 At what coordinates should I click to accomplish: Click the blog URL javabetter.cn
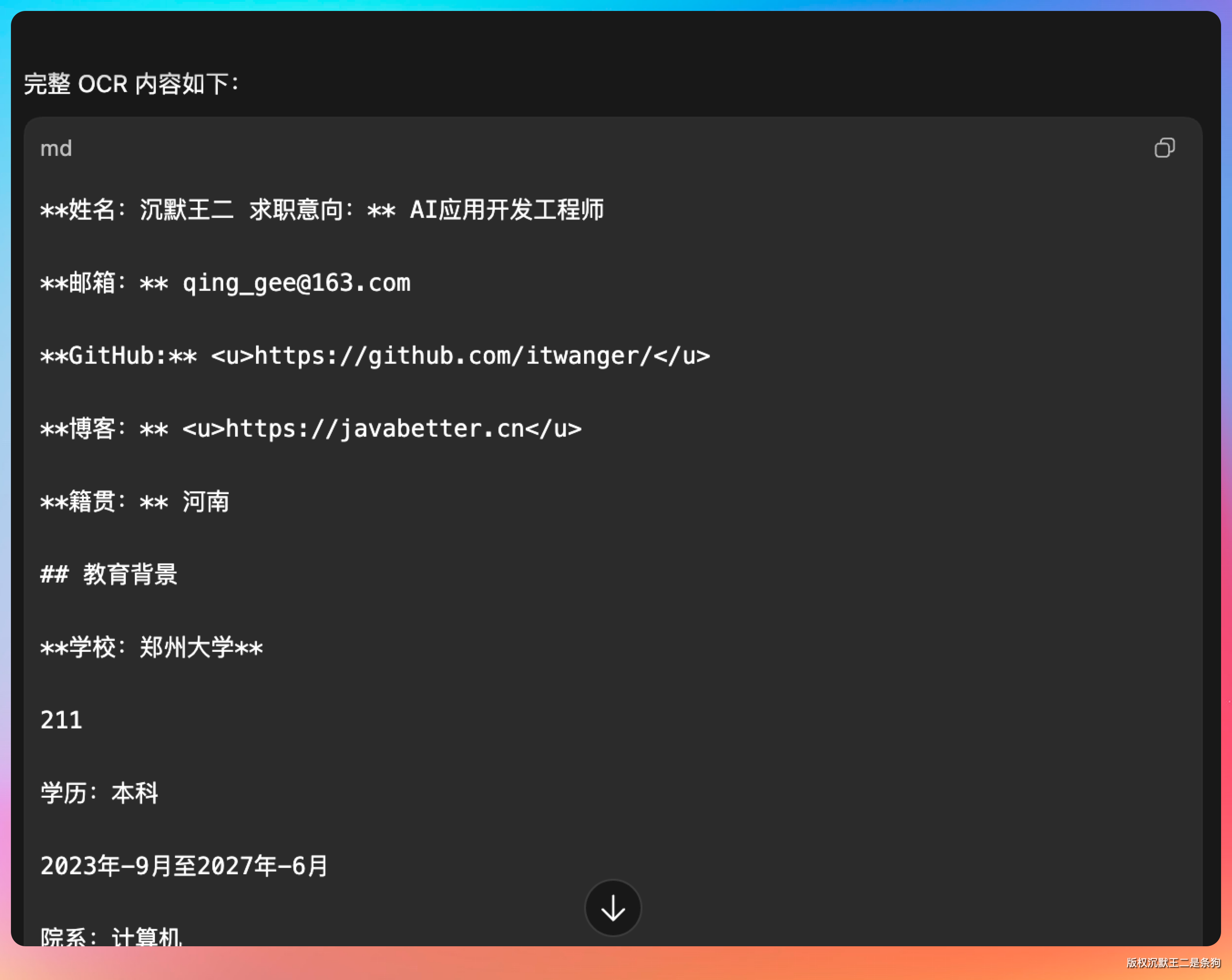click(x=375, y=429)
